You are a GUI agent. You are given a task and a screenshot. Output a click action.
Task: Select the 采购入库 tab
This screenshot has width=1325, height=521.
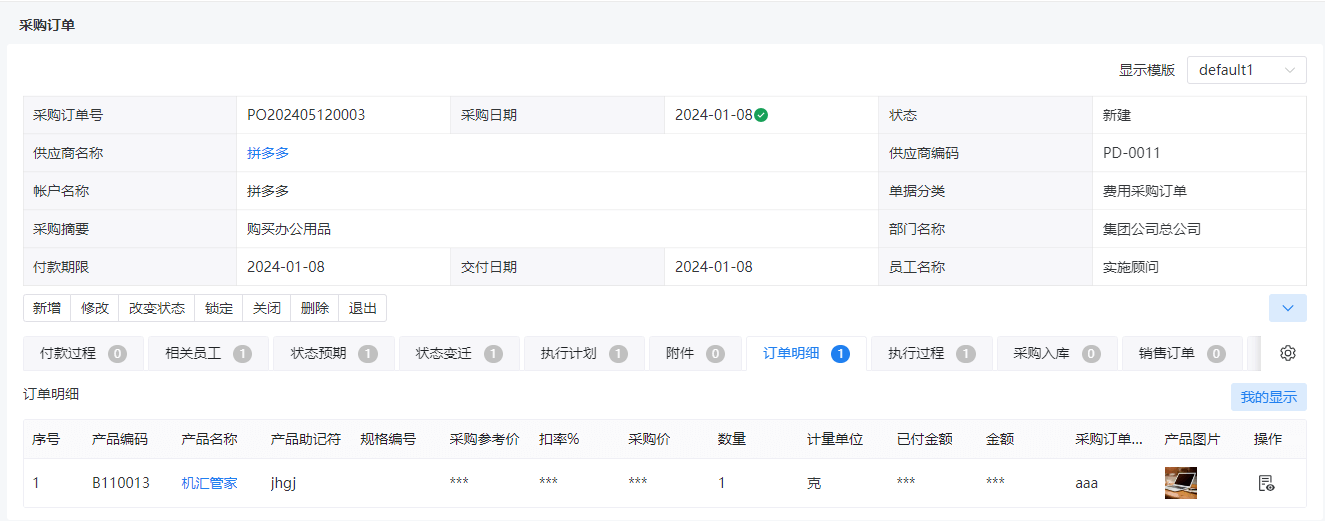[x=1057, y=353]
